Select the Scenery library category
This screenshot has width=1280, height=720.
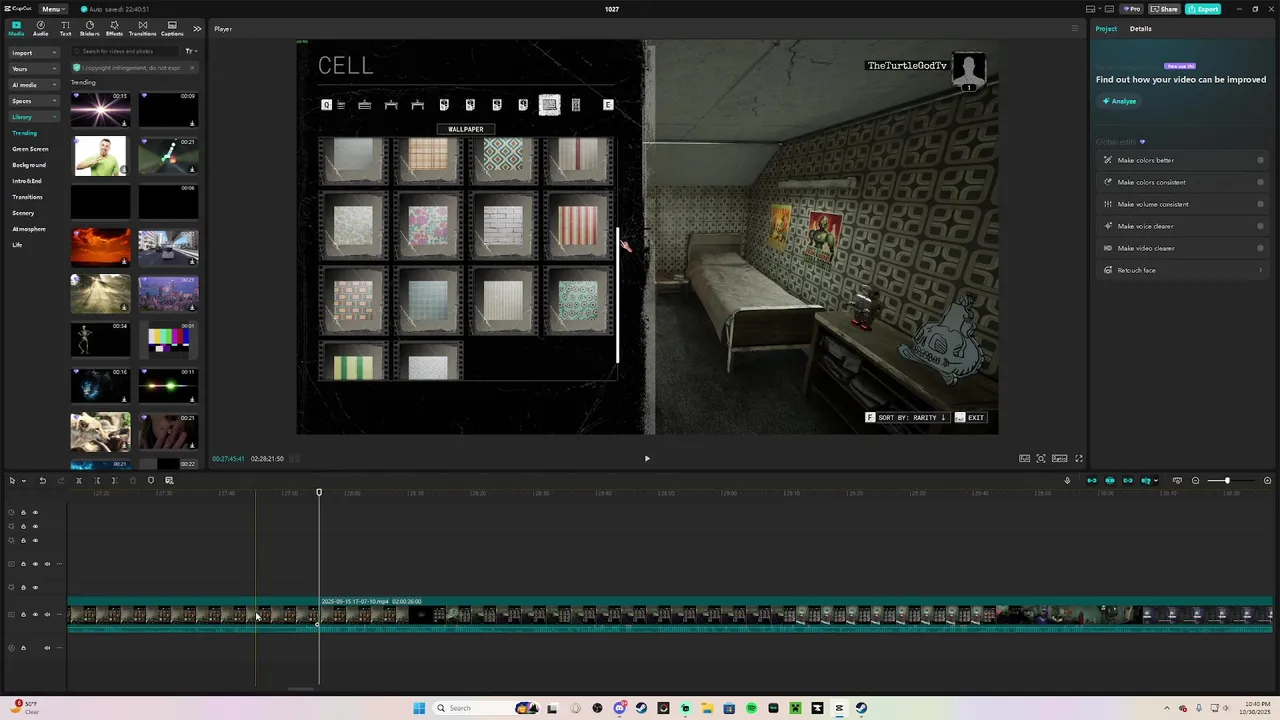click(x=23, y=213)
